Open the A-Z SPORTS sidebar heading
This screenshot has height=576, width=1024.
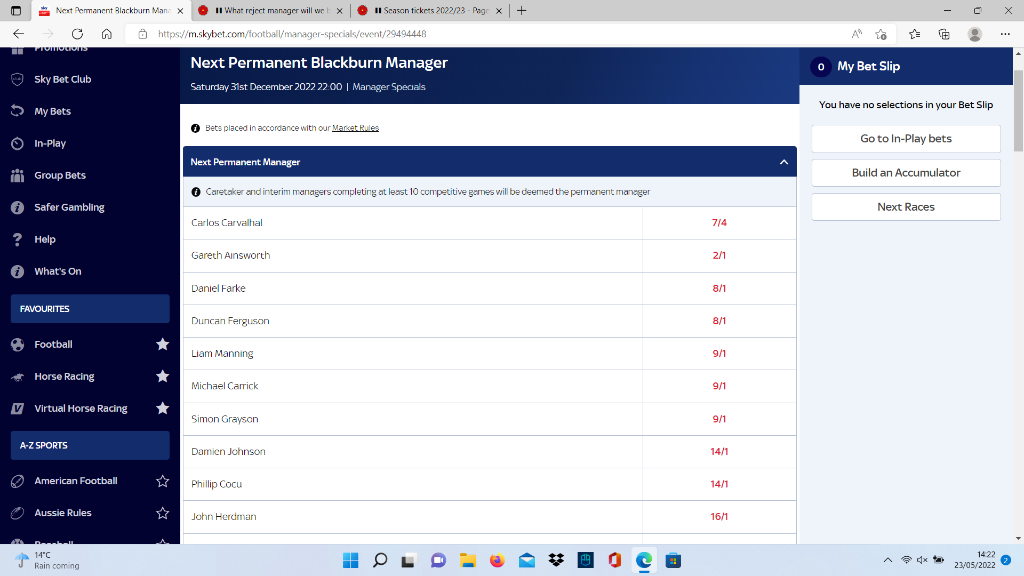pos(90,445)
